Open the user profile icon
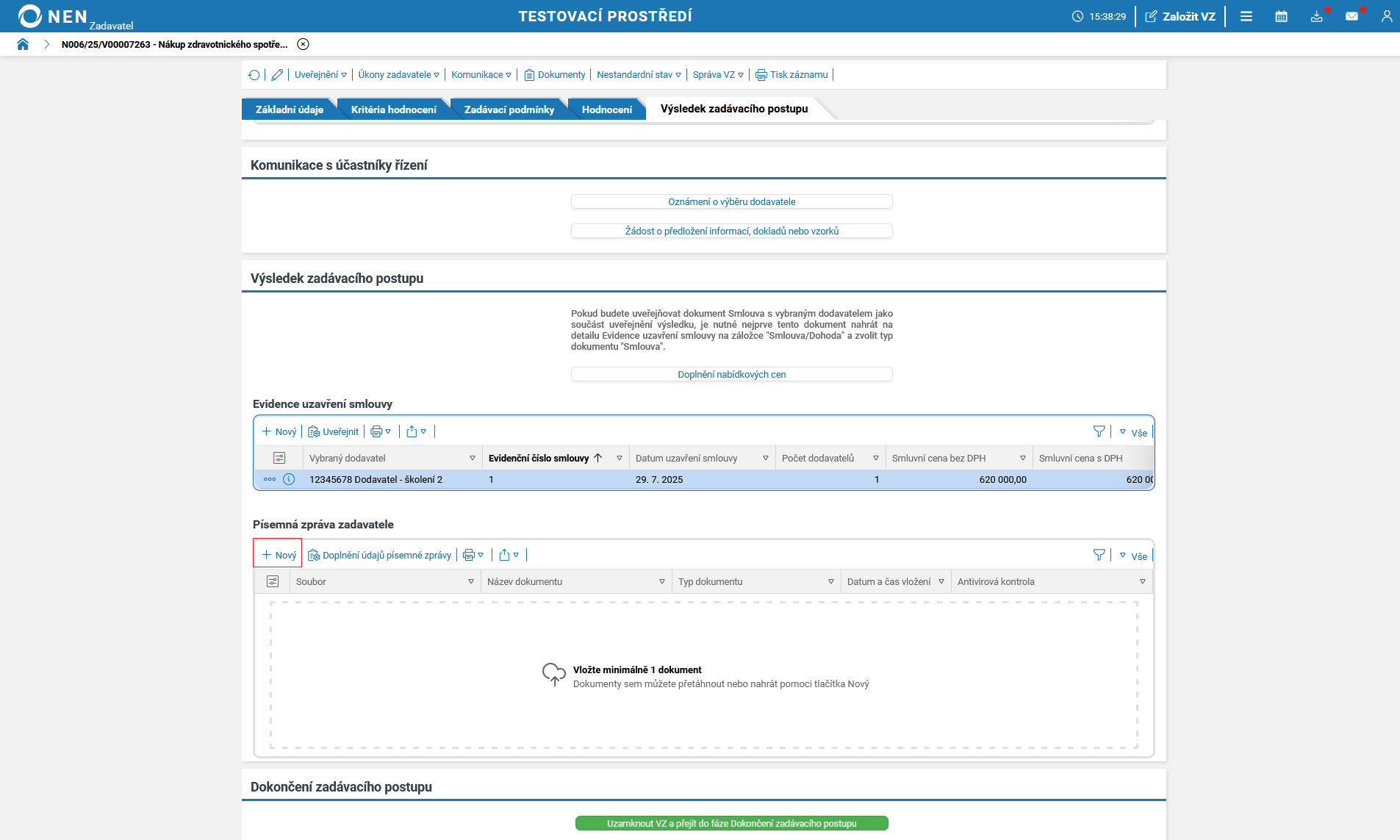Viewport: 1400px width, 840px height. tap(1386, 16)
